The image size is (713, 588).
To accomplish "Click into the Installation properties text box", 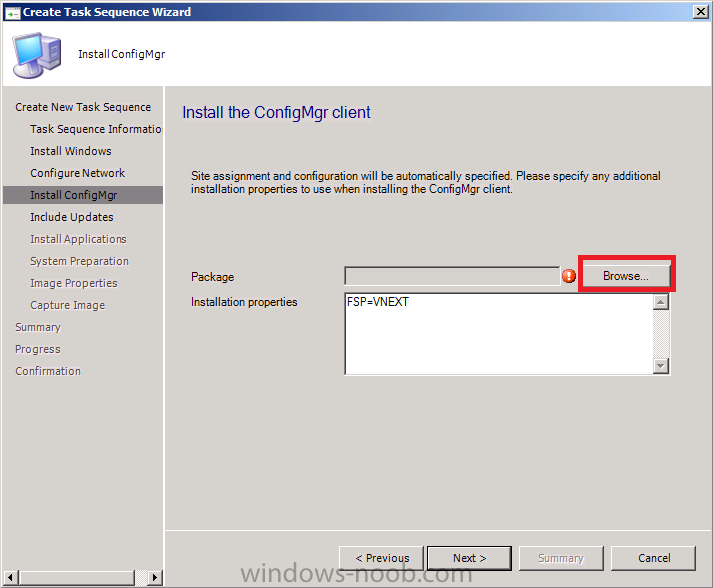I will pyautogui.click(x=499, y=334).
